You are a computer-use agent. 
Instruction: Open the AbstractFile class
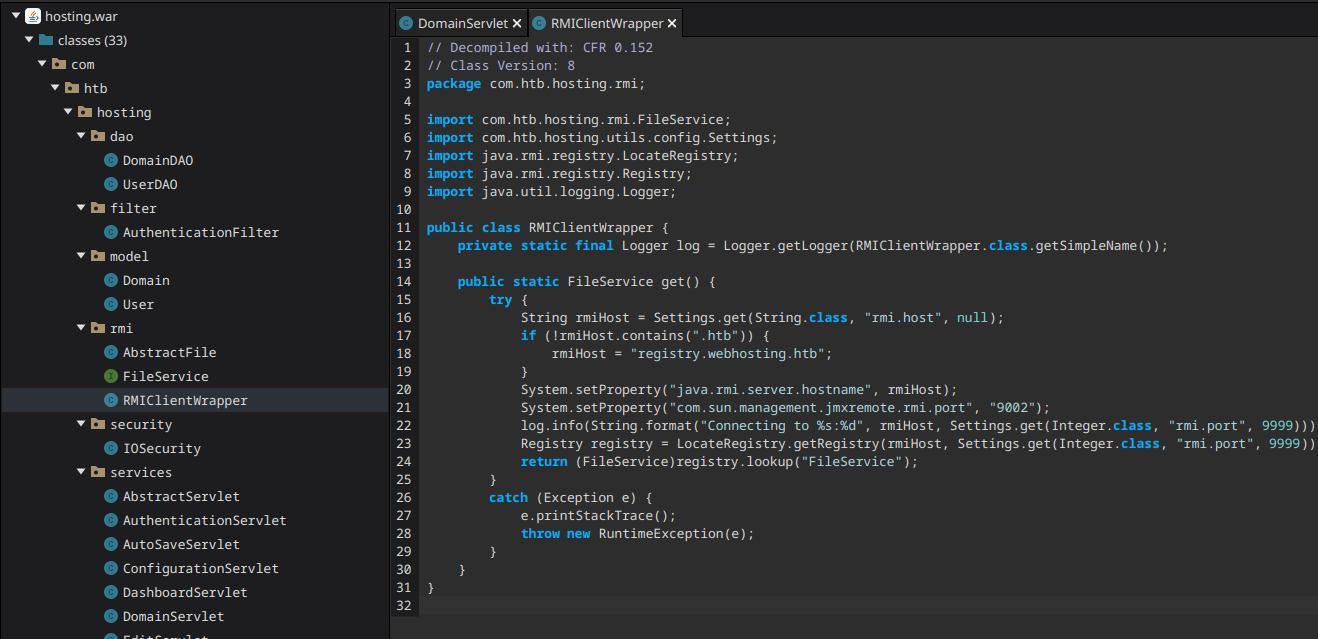coord(169,352)
